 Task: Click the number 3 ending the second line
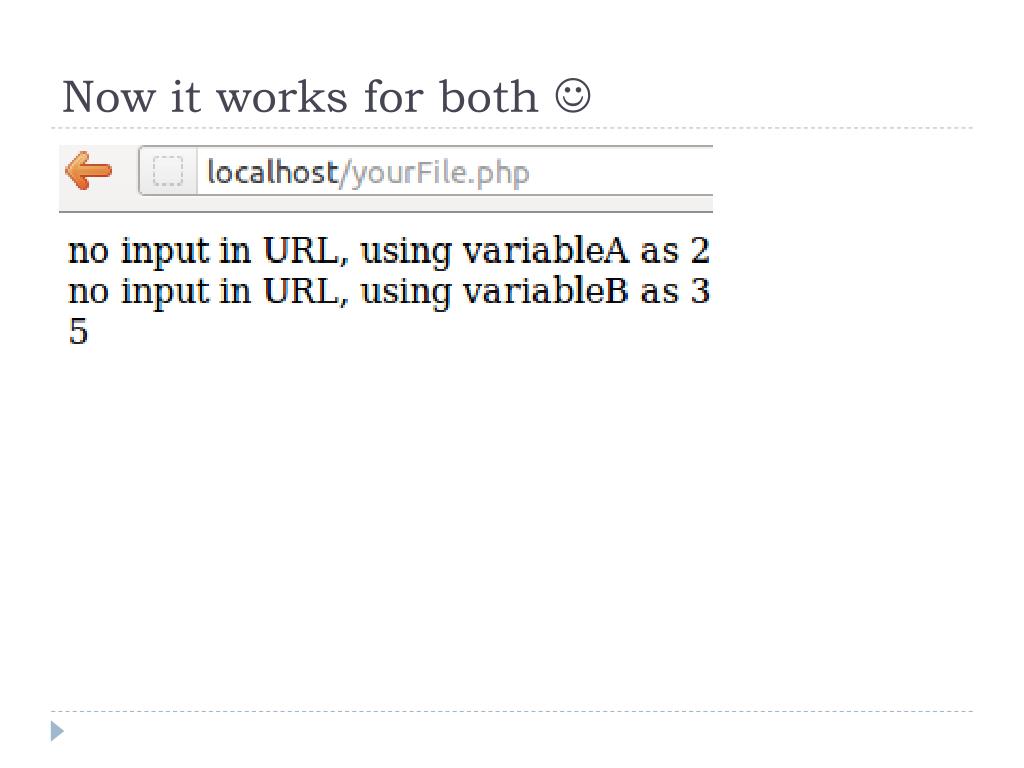(x=700, y=291)
